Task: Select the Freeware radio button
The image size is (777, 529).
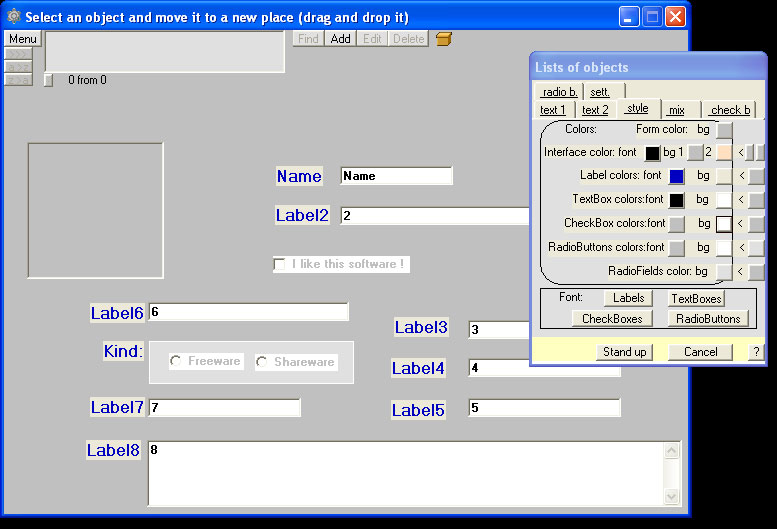Action: pos(176,361)
